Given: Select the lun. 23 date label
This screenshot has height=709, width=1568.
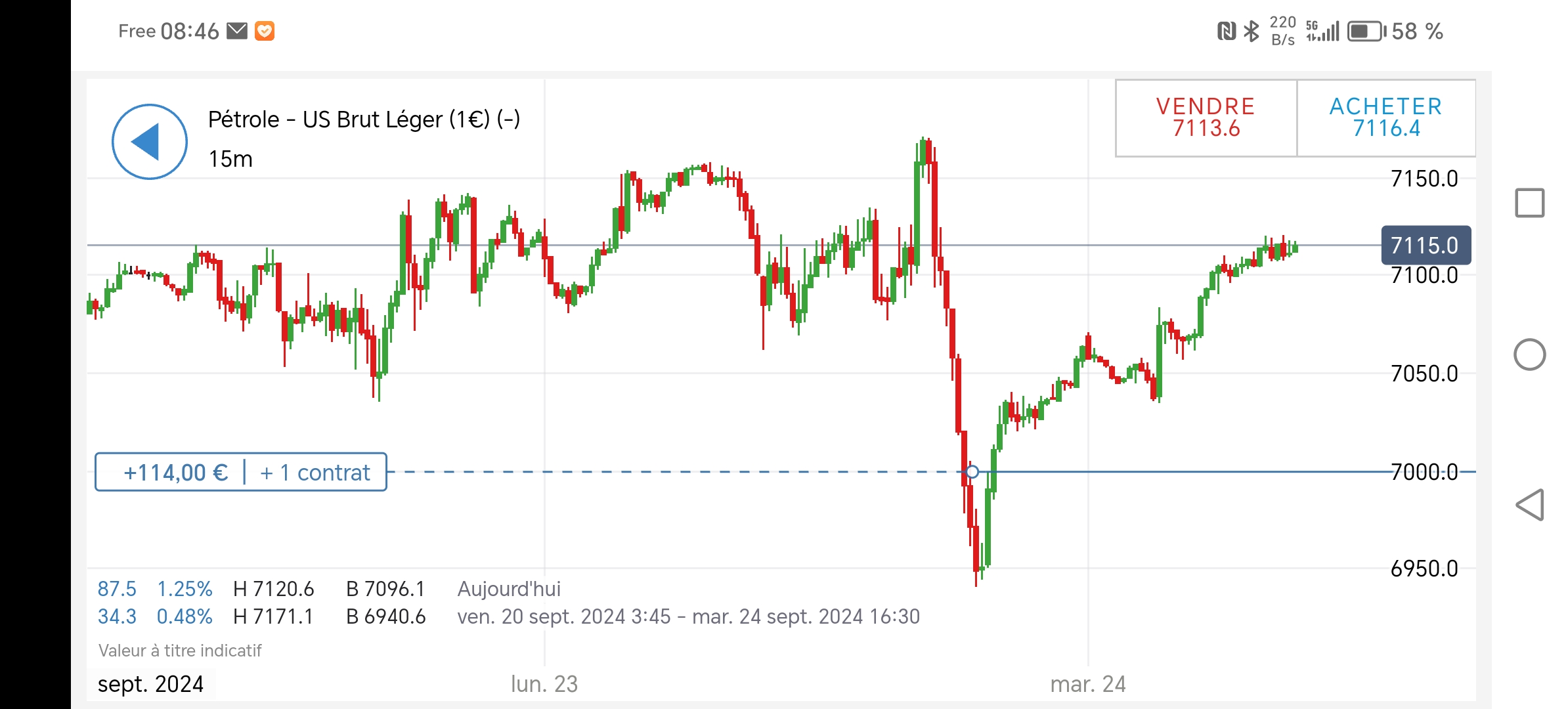Looking at the screenshot, I should tap(544, 684).
